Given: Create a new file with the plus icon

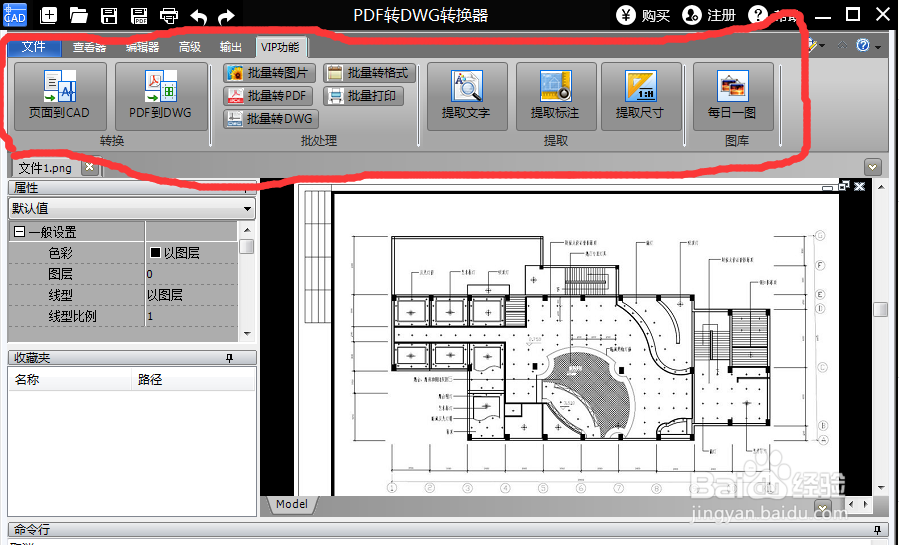Looking at the screenshot, I should click(49, 15).
